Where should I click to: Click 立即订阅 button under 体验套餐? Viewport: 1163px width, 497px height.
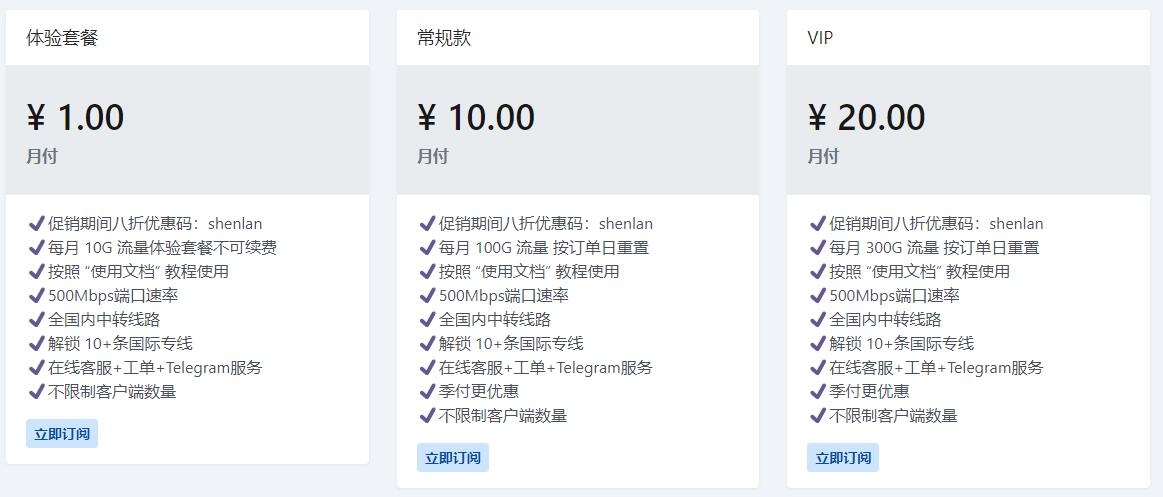(x=62, y=434)
